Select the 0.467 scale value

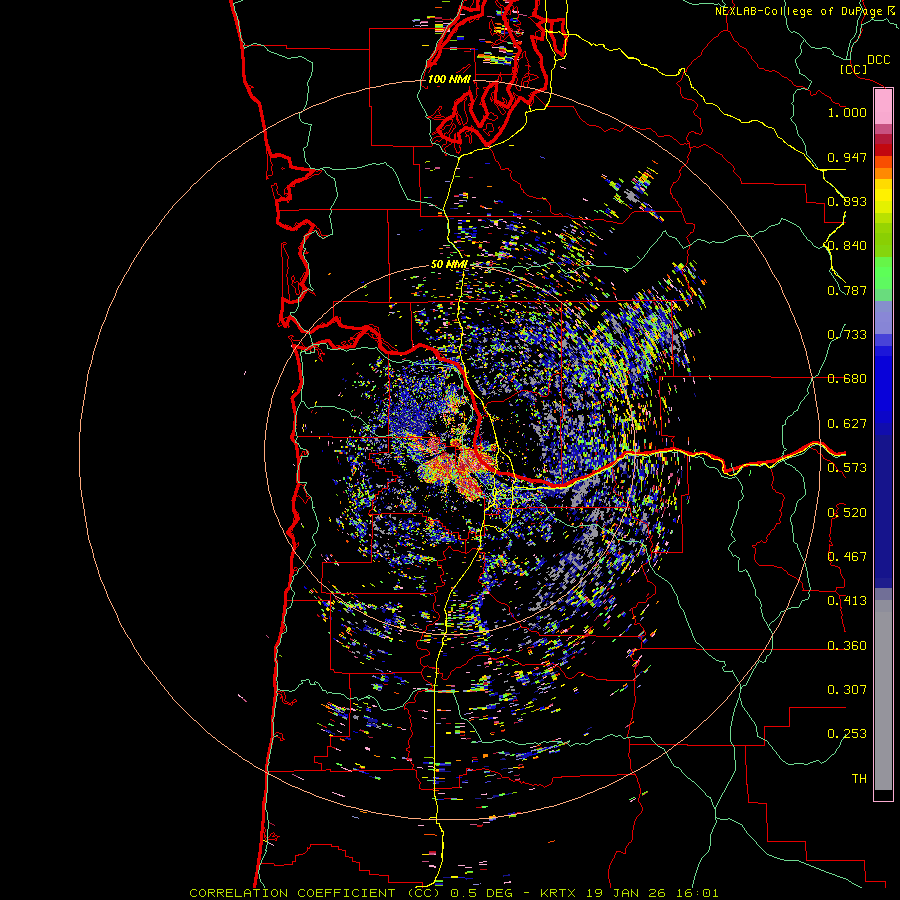coord(847,557)
